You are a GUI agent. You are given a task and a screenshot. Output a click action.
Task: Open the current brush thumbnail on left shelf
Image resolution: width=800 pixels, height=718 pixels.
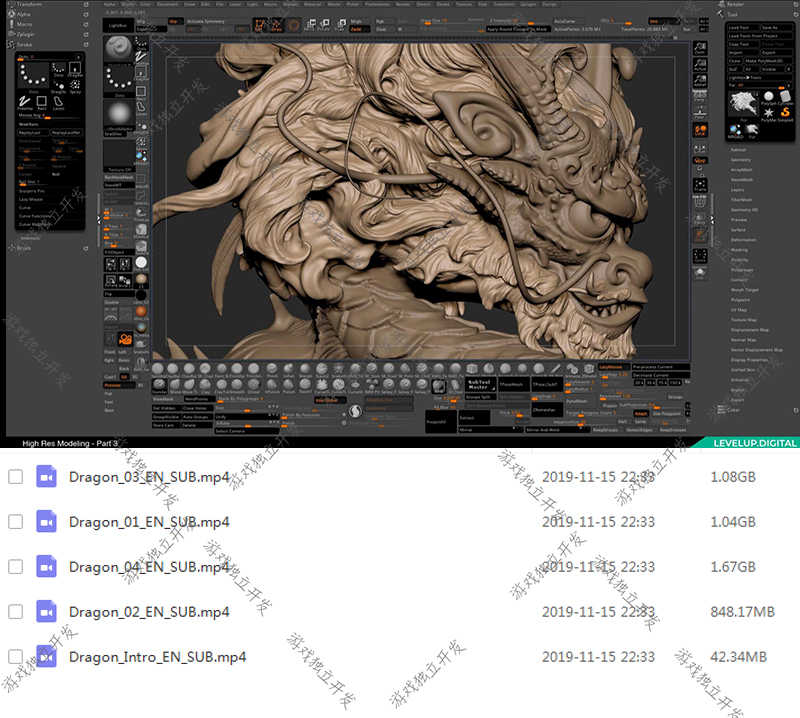[x=118, y=48]
